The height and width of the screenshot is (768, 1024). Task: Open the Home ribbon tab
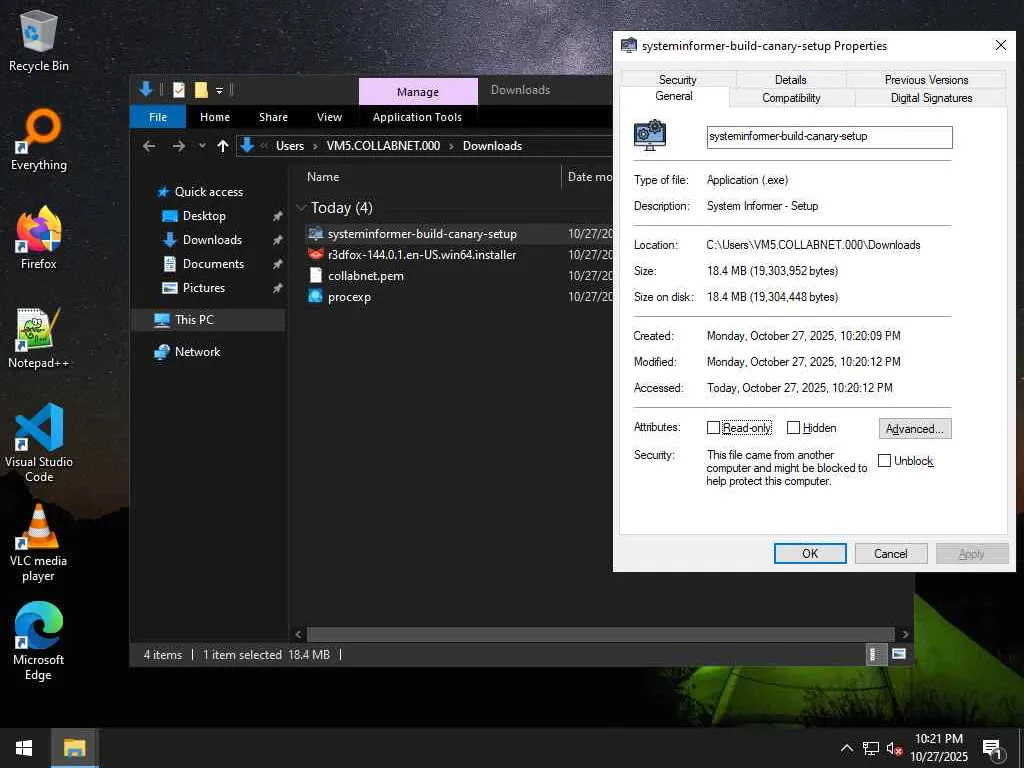tap(215, 117)
